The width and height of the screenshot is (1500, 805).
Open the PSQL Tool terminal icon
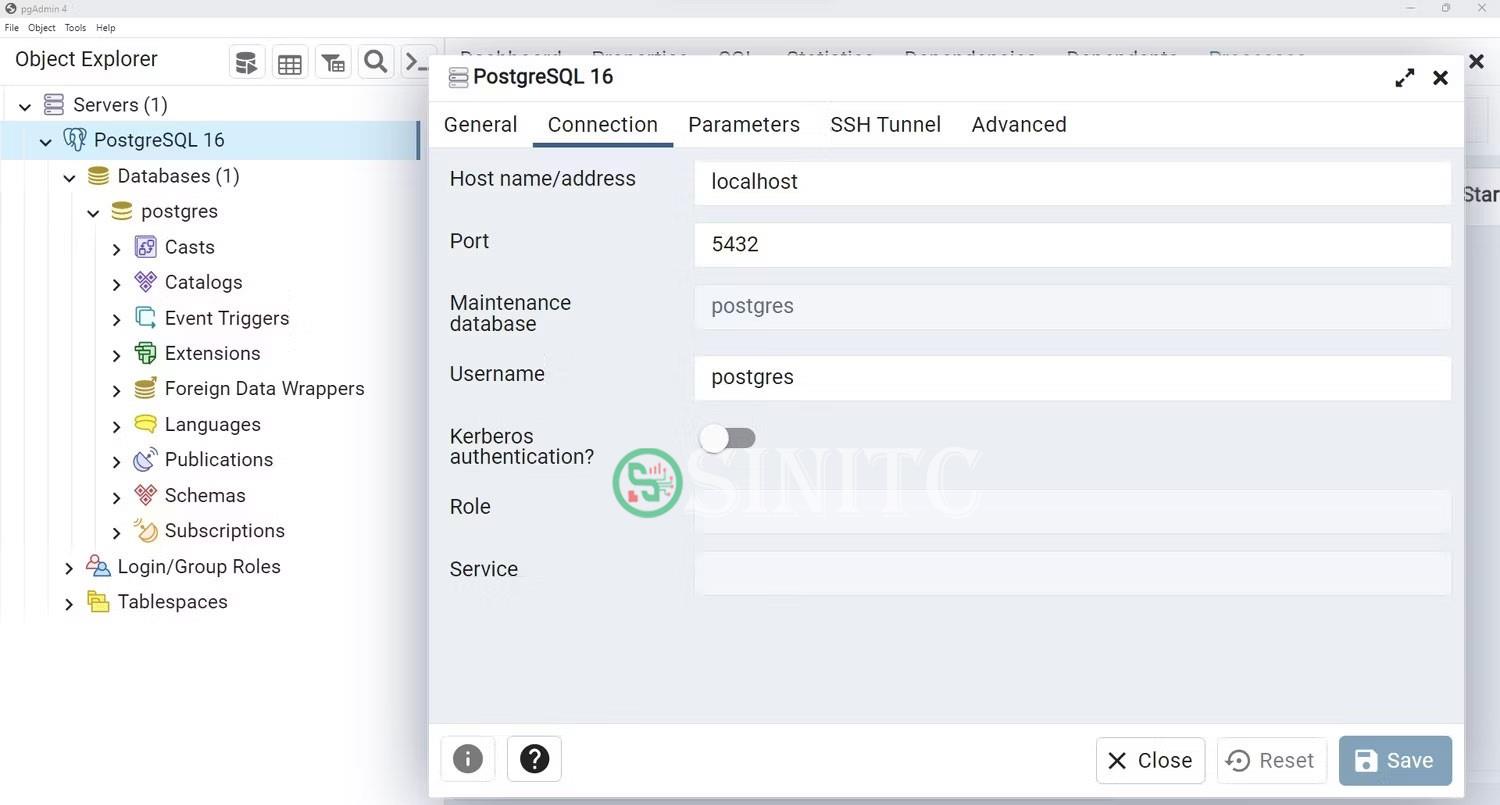[417, 63]
